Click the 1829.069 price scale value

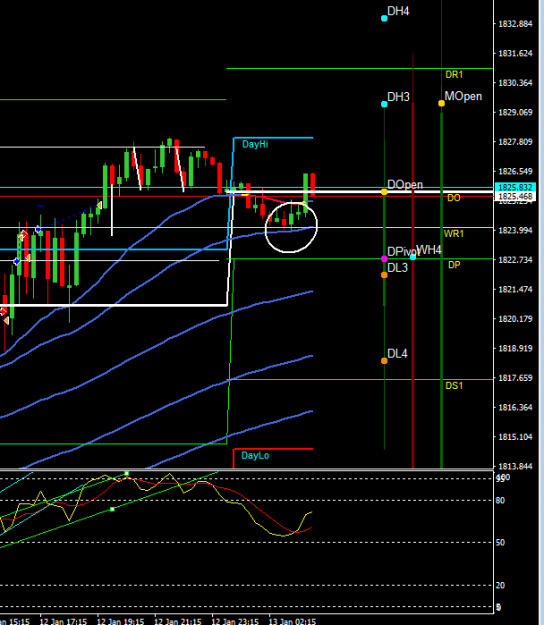(x=515, y=112)
